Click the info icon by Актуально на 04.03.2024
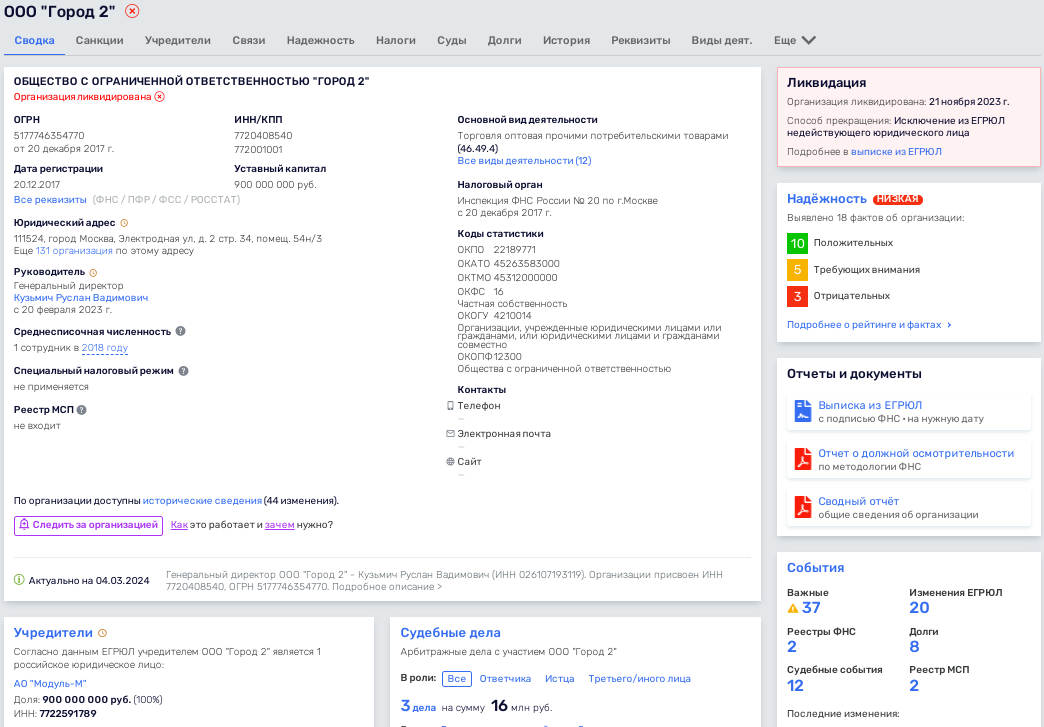This screenshot has width=1044, height=727. click(x=19, y=580)
